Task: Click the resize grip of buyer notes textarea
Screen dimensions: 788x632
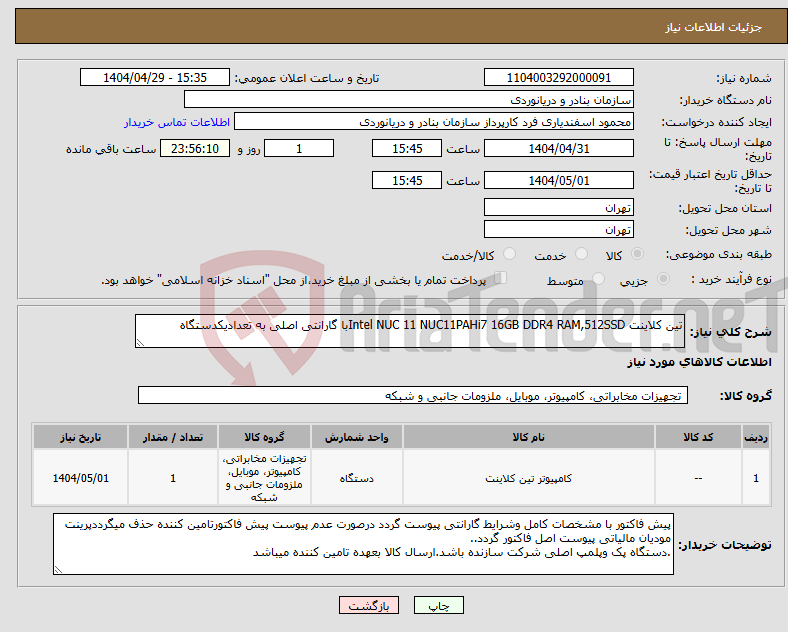Action: point(58,569)
